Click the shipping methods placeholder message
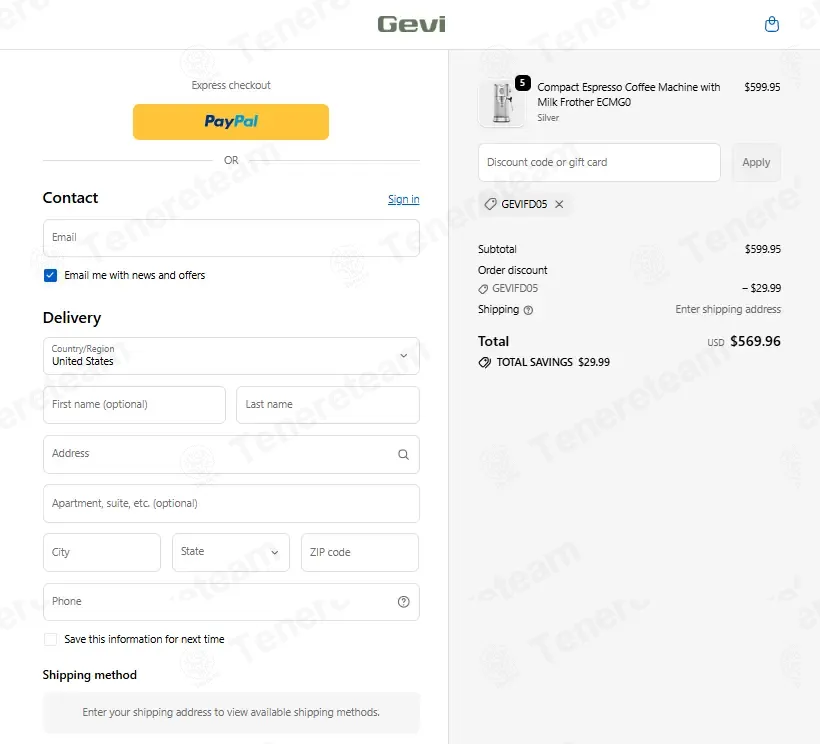Viewport: 820px width, 744px height. (231, 712)
